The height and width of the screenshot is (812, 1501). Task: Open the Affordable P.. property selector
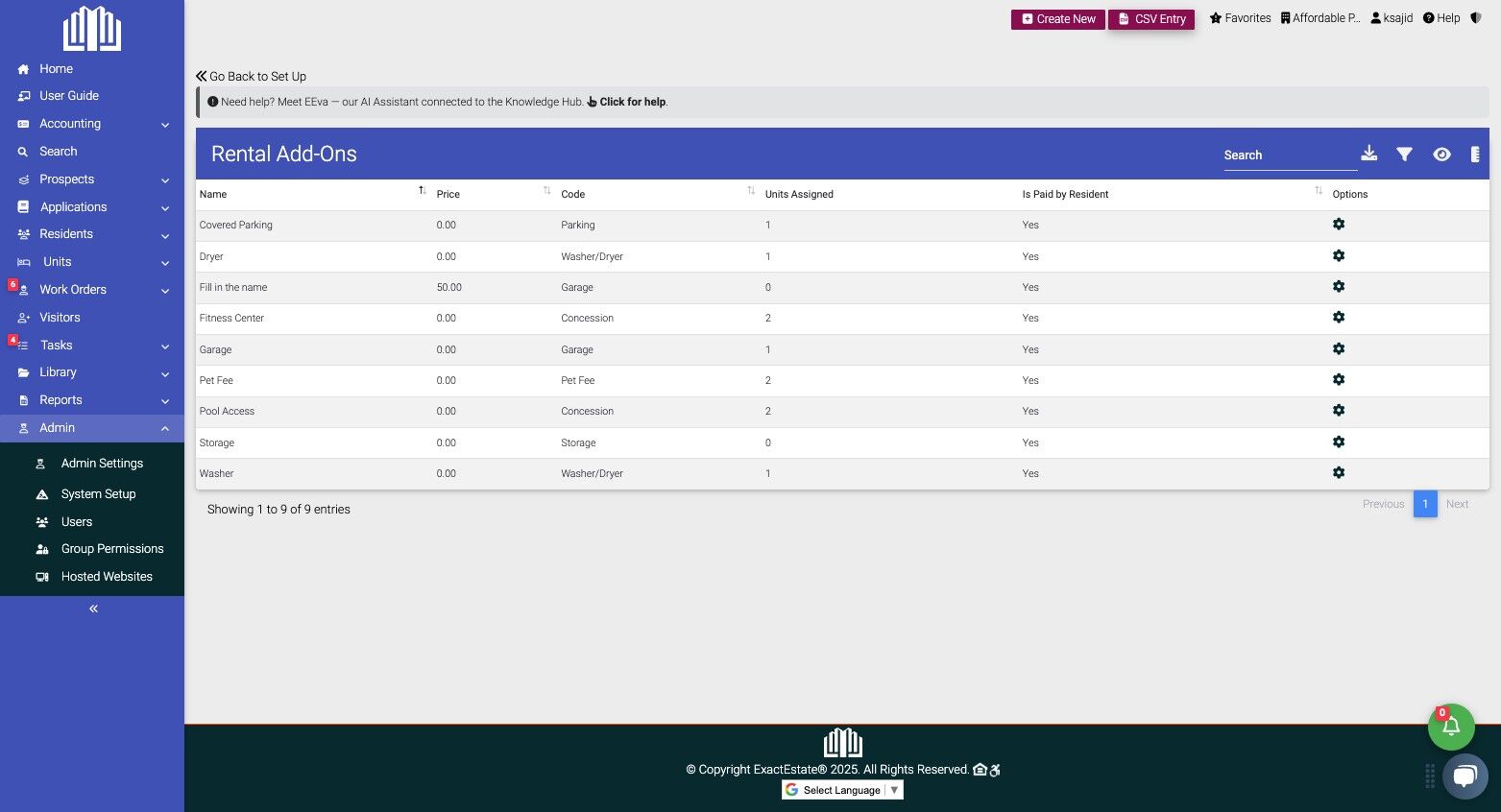(1320, 18)
